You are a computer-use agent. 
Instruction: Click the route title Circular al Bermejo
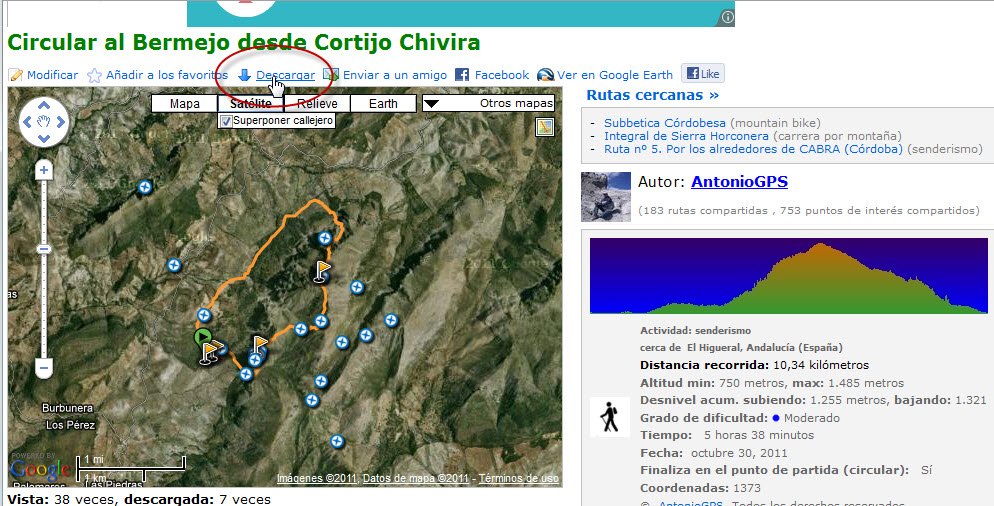pos(244,42)
